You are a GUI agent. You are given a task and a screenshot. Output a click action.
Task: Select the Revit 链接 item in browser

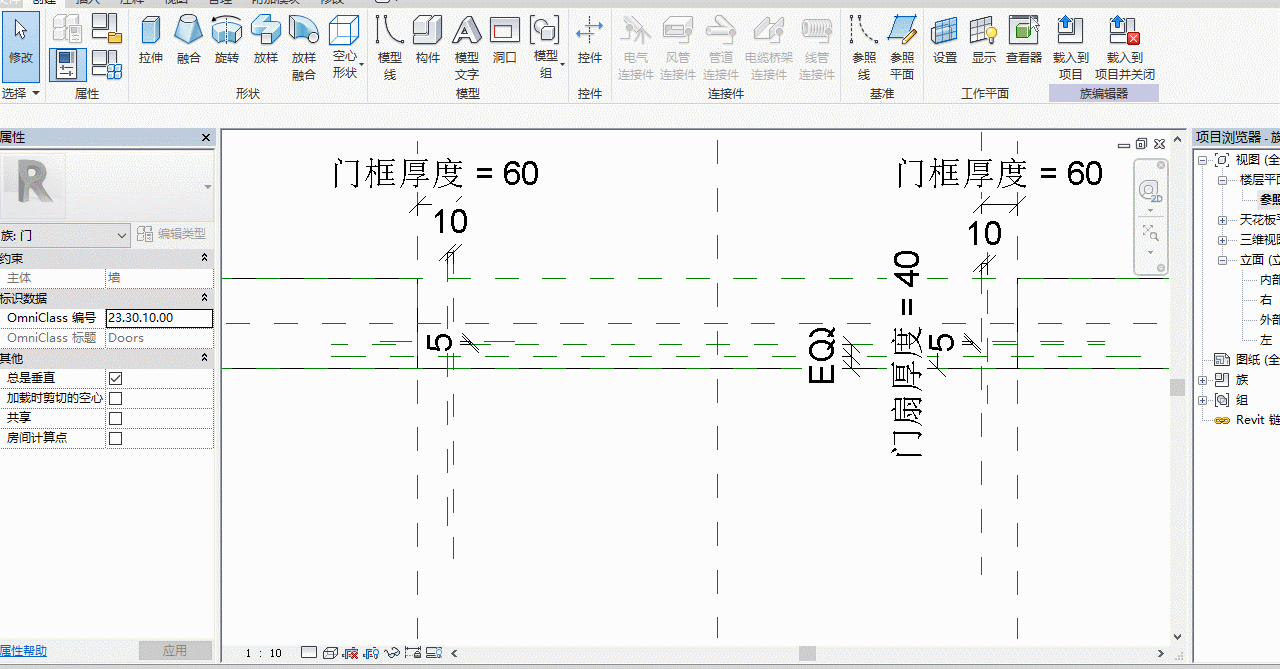1247,420
